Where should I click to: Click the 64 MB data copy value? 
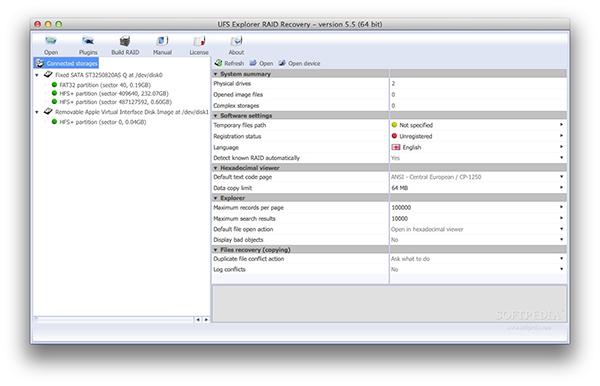399,188
